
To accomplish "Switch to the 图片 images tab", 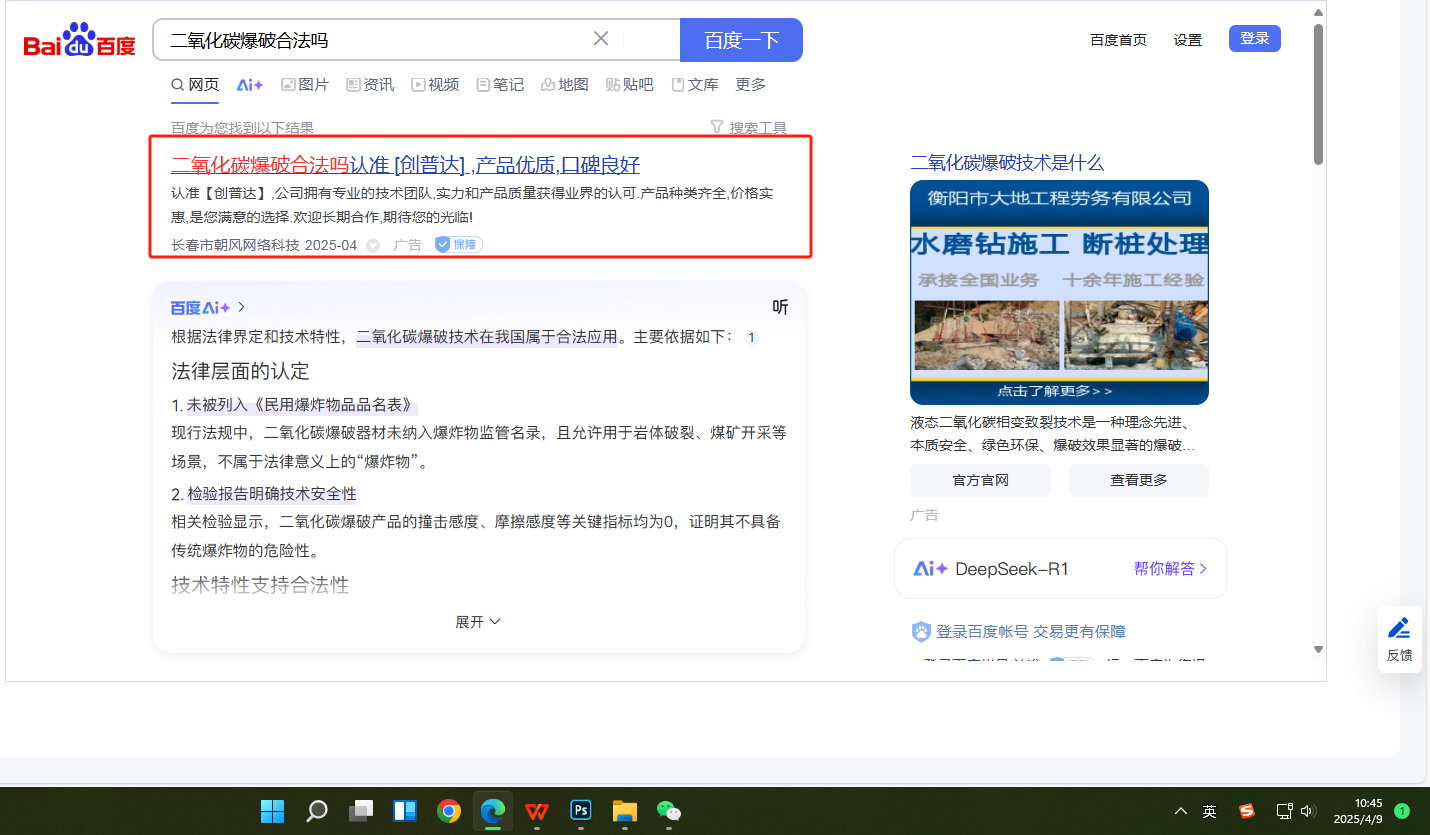I will (305, 85).
